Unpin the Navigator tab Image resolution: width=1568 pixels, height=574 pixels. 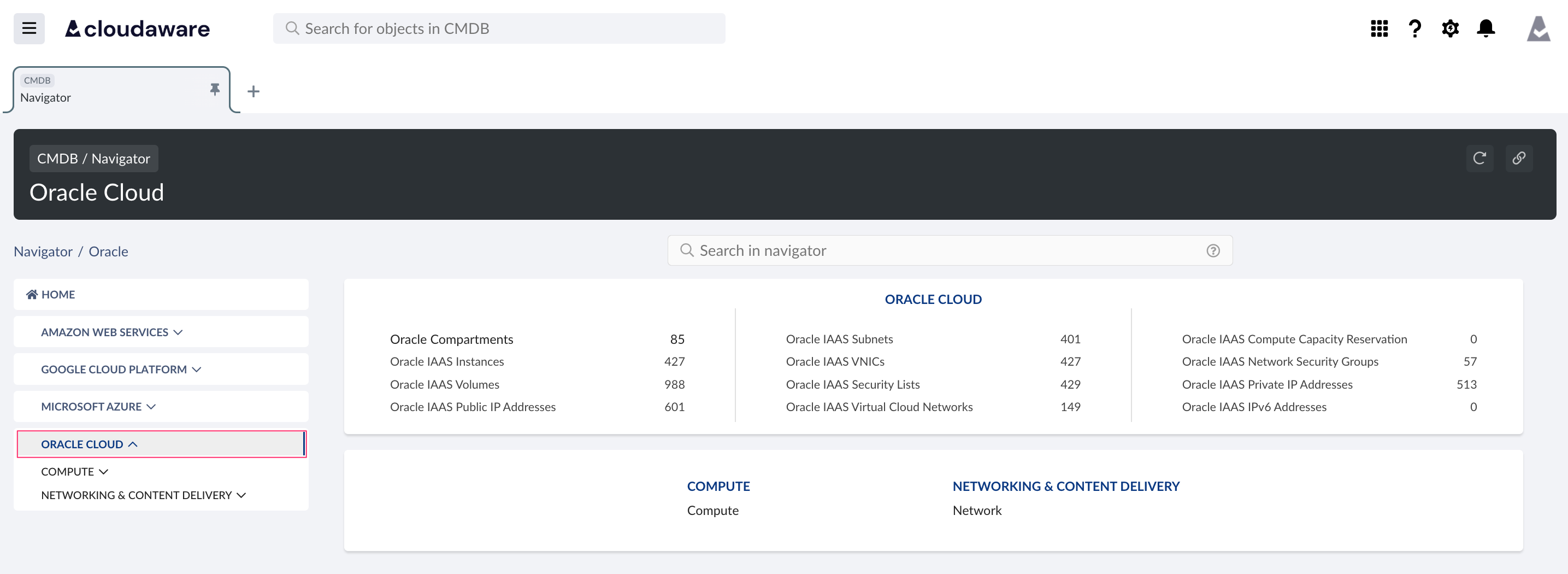pyautogui.click(x=214, y=89)
